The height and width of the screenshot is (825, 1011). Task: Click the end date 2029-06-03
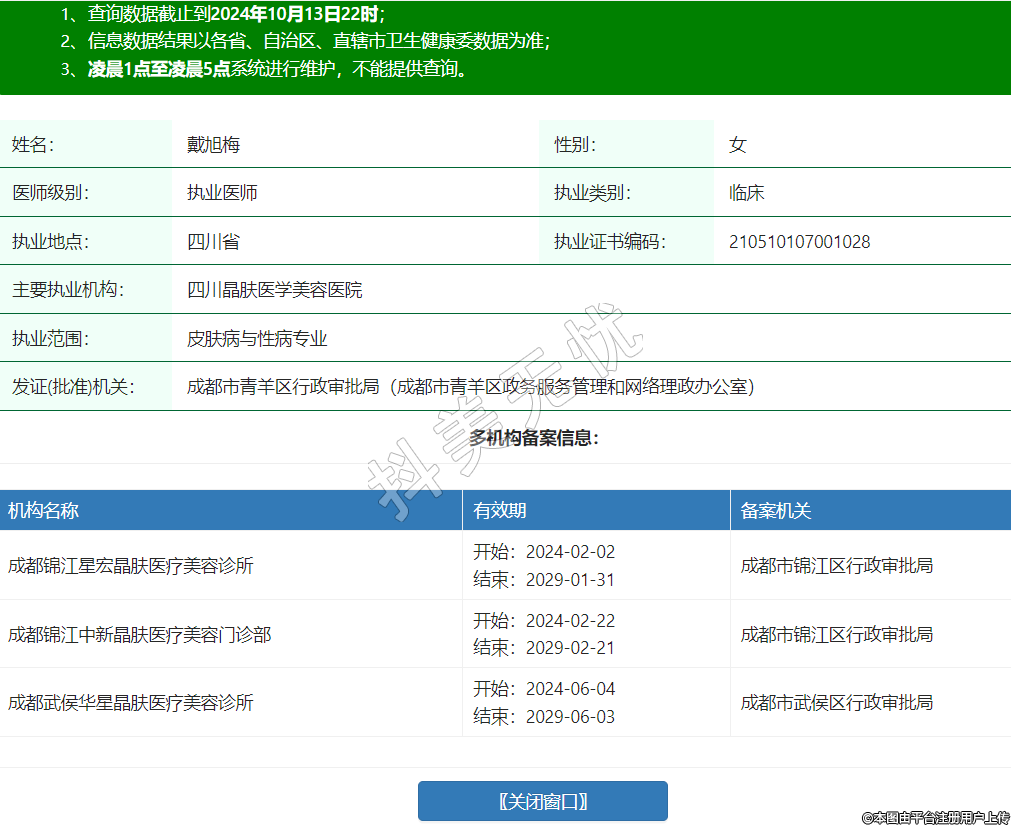point(570,717)
